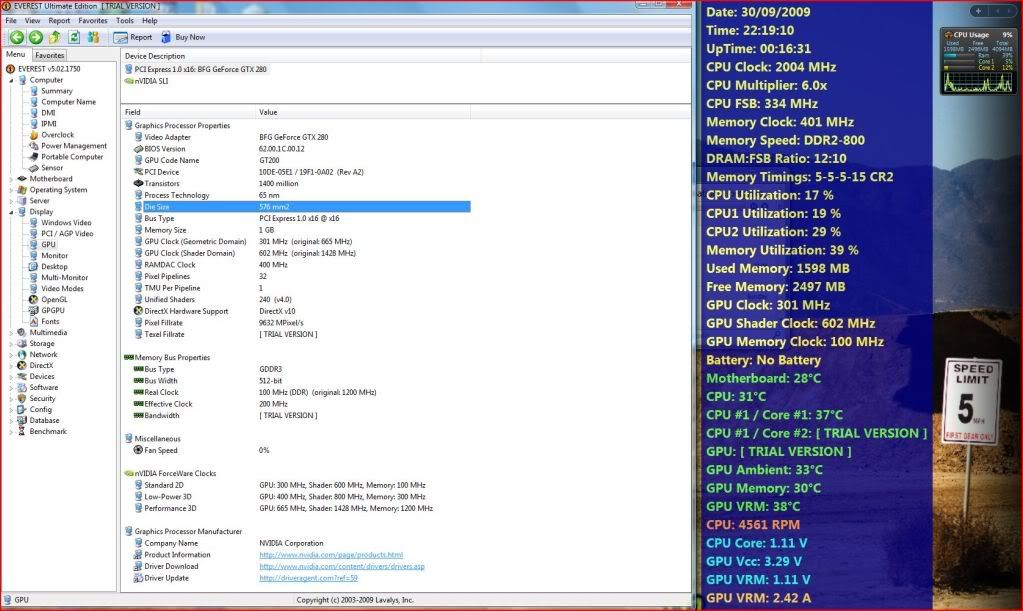Open the NVIDIA driver download link
1023x611 pixels.
(x=342, y=567)
